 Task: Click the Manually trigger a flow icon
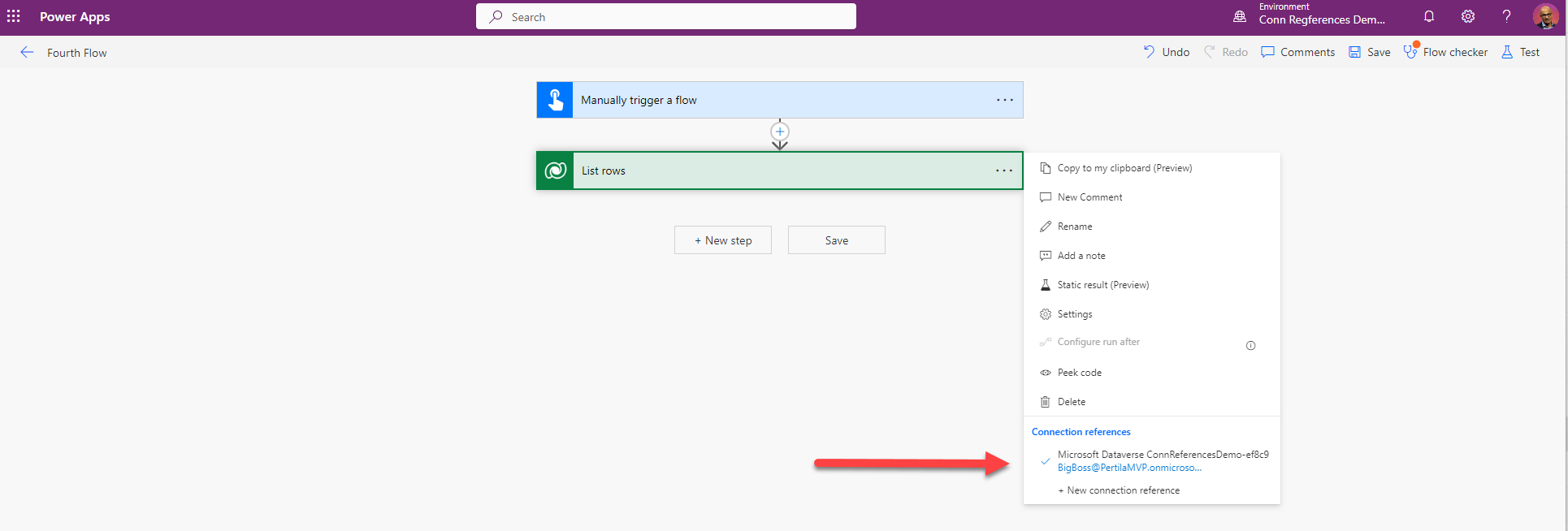[x=555, y=100]
